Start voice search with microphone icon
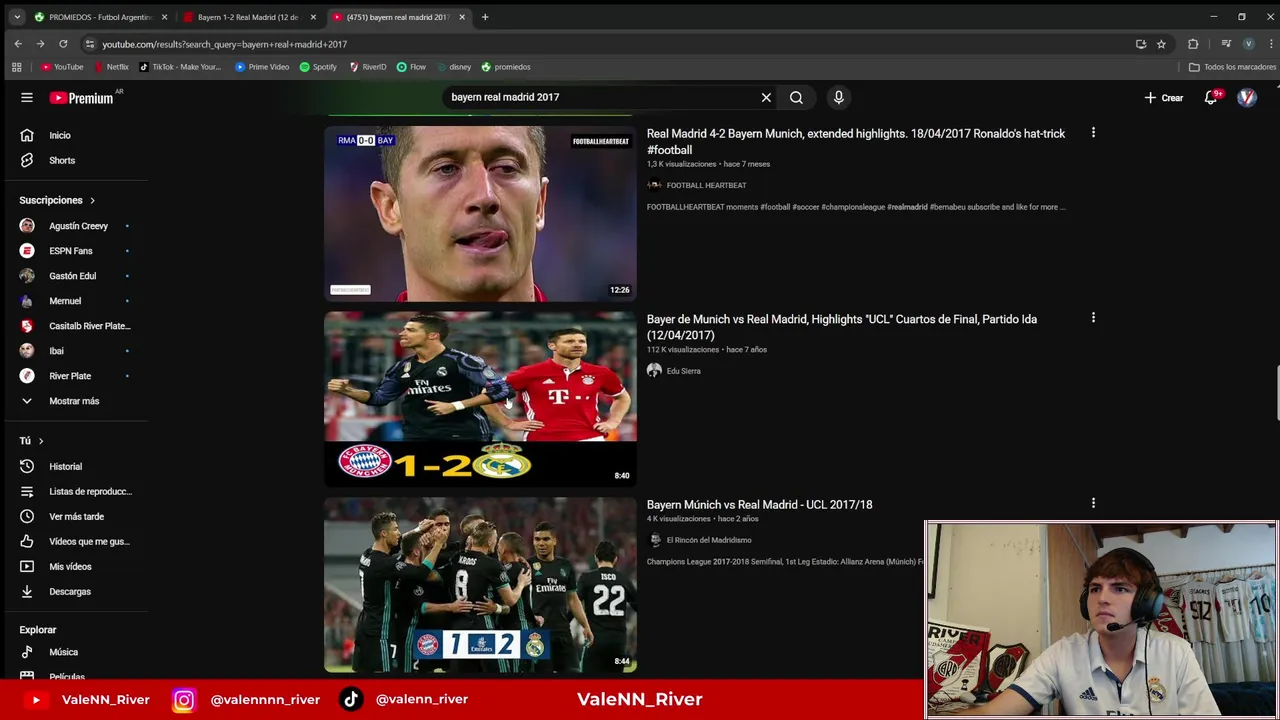This screenshot has height=720, width=1280. 838,97
